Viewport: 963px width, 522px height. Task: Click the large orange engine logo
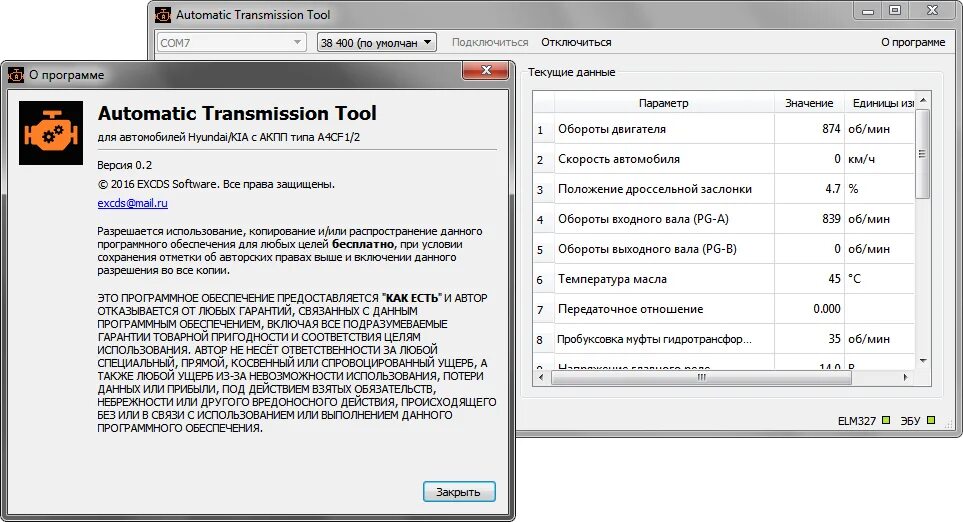click(x=51, y=133)
